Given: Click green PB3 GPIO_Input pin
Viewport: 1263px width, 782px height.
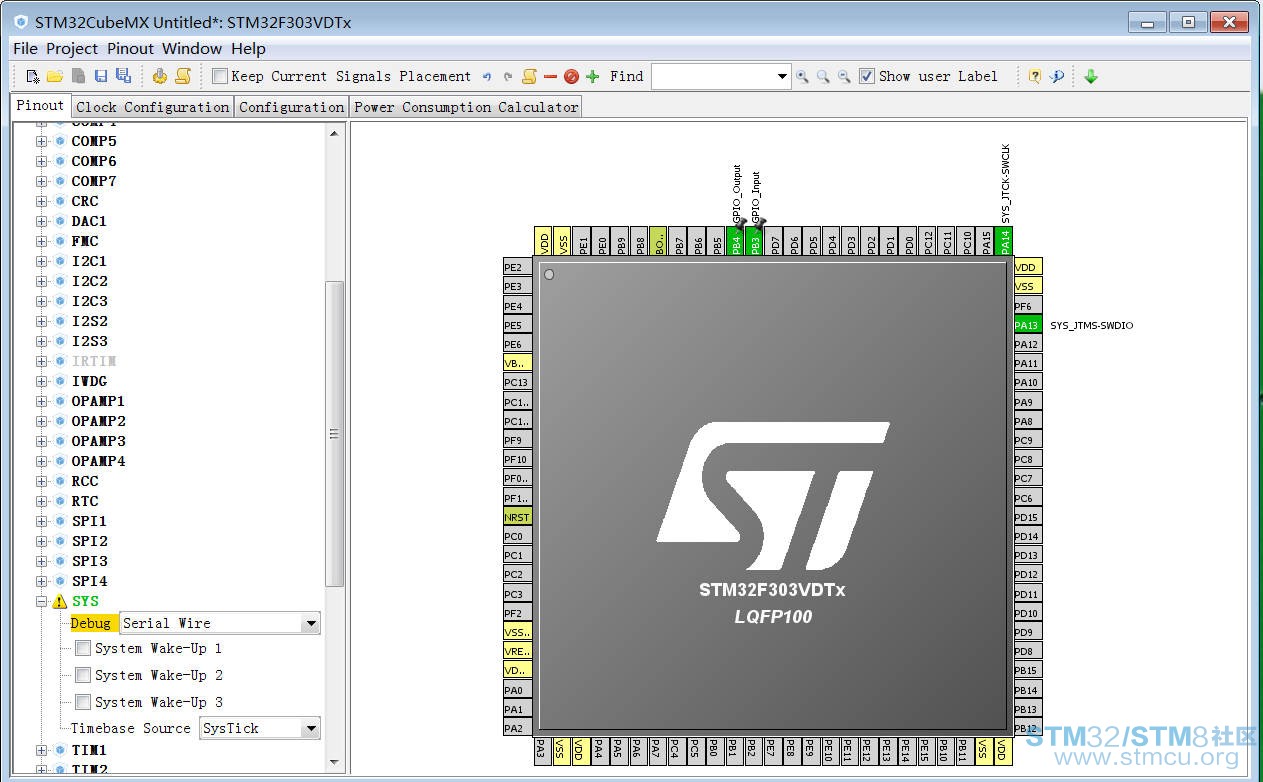Looking at the screenshot, I should click(x=755, y=241).
